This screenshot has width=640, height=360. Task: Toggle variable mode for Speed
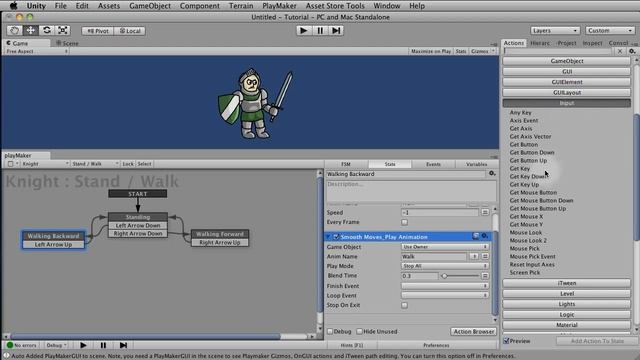(x=485, y=212)
